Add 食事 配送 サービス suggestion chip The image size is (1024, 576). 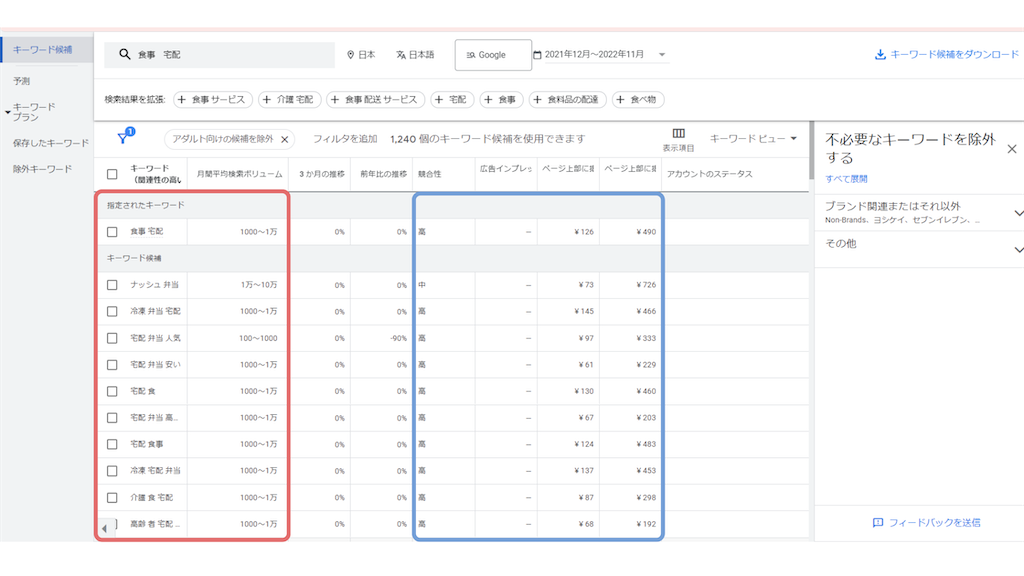tap(376, 99)
